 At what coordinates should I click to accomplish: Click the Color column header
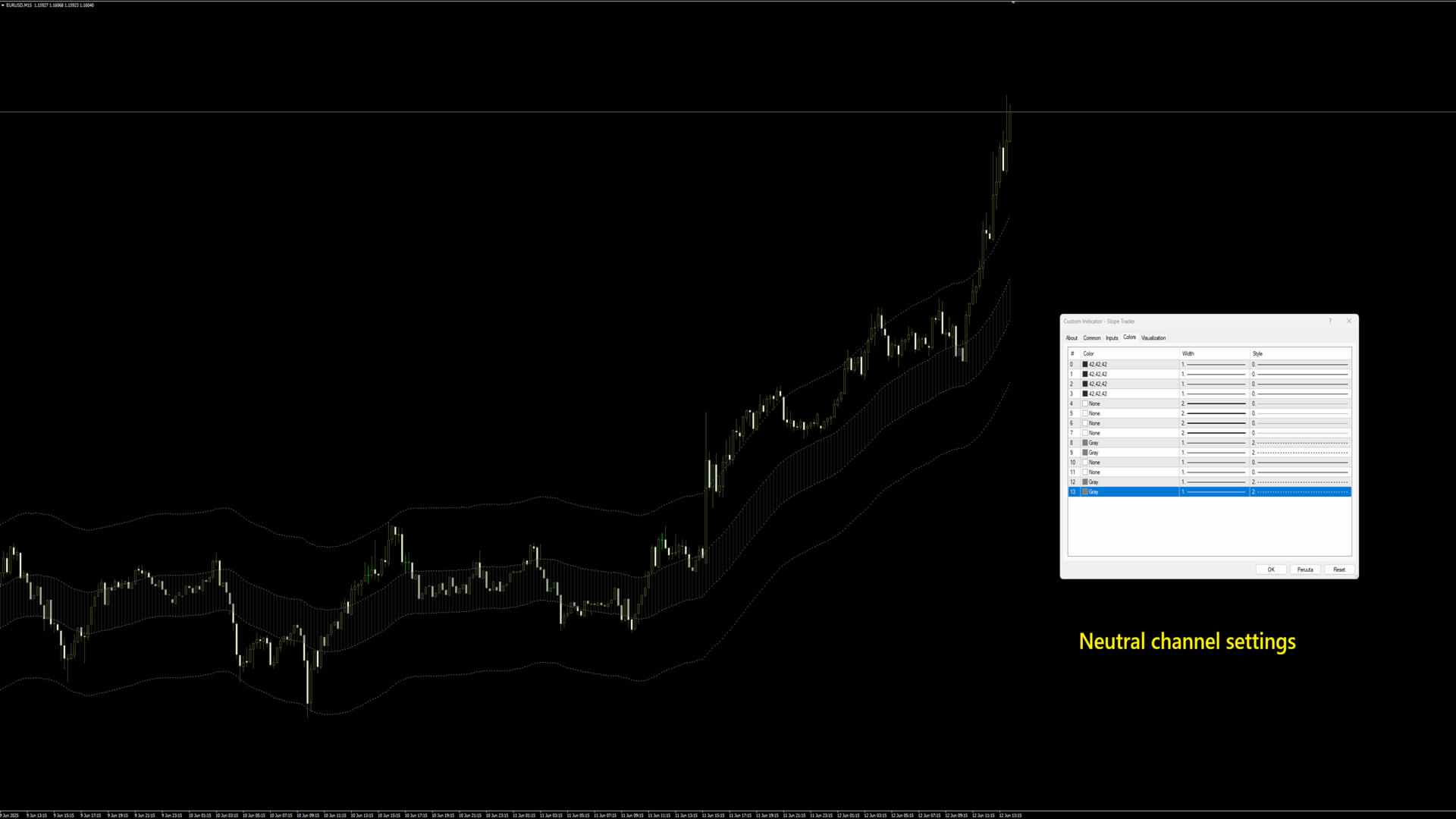[x=1130, y=354]
